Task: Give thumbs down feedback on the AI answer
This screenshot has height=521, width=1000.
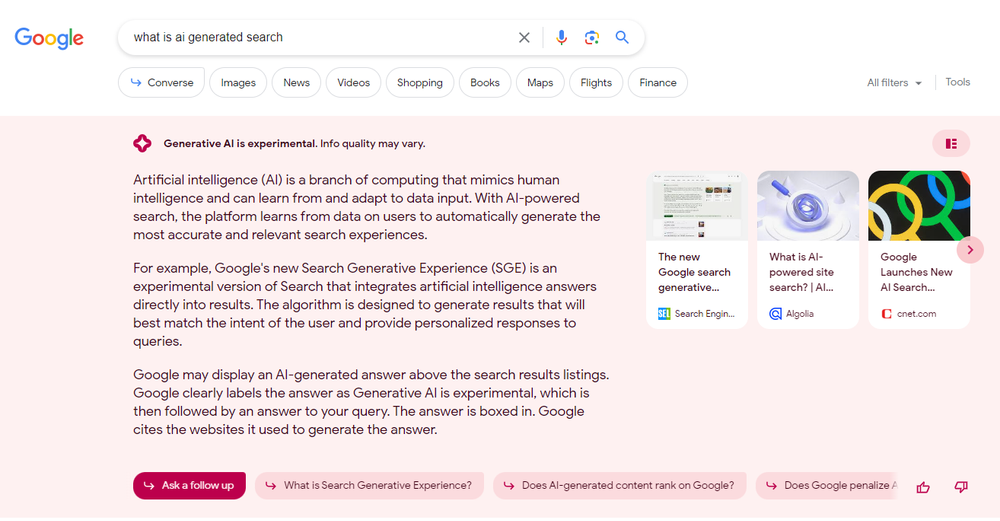Action: (961, 487)
